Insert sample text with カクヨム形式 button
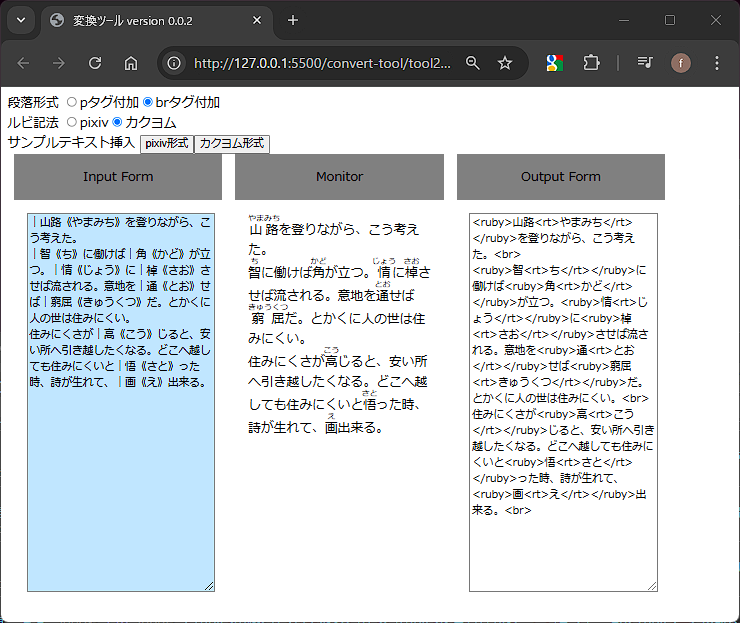Image resolution: width=740 pixels, height=623 pixels. [232, 143]
